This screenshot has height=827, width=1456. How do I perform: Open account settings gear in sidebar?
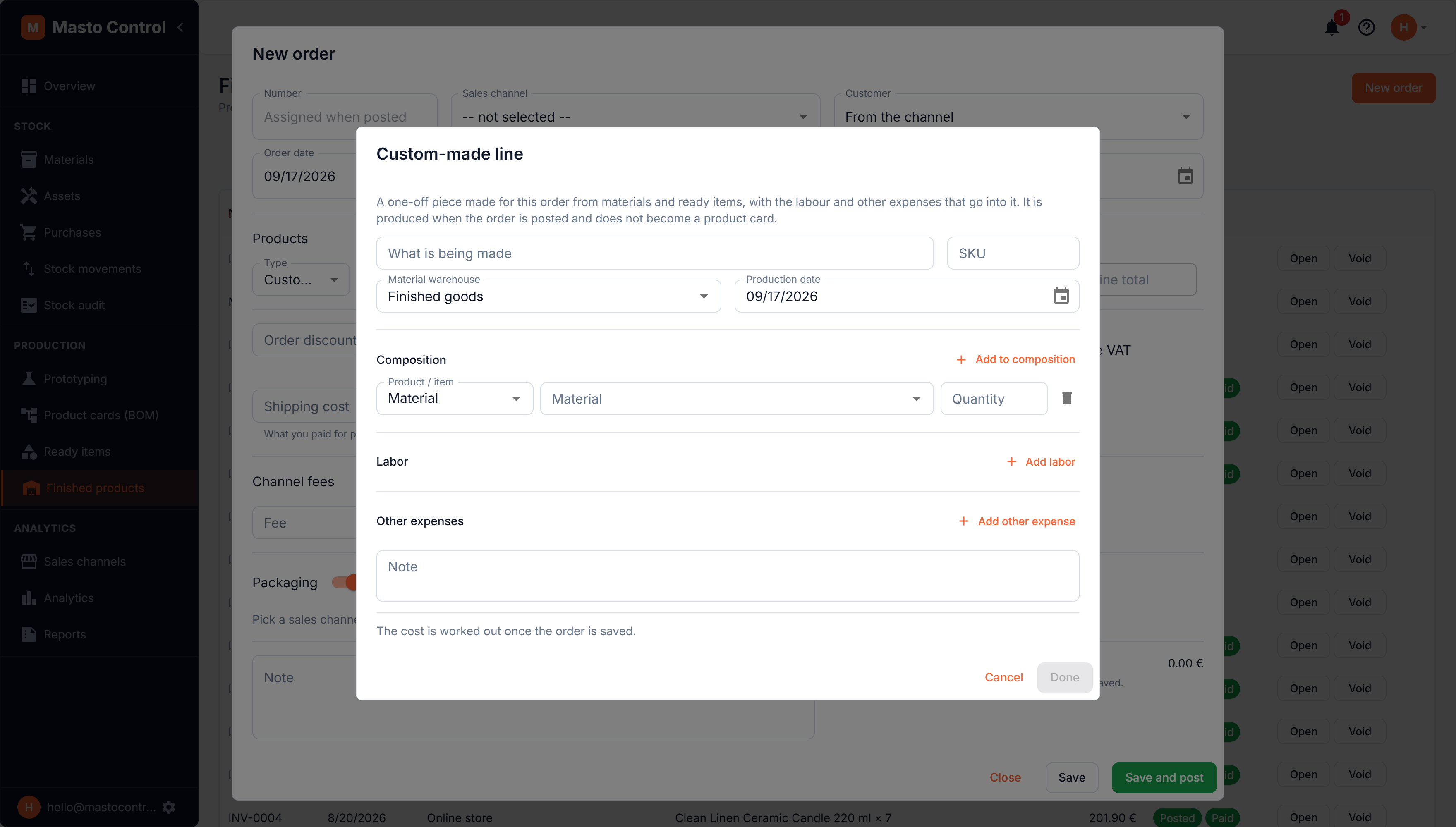[x=169, y=807]
